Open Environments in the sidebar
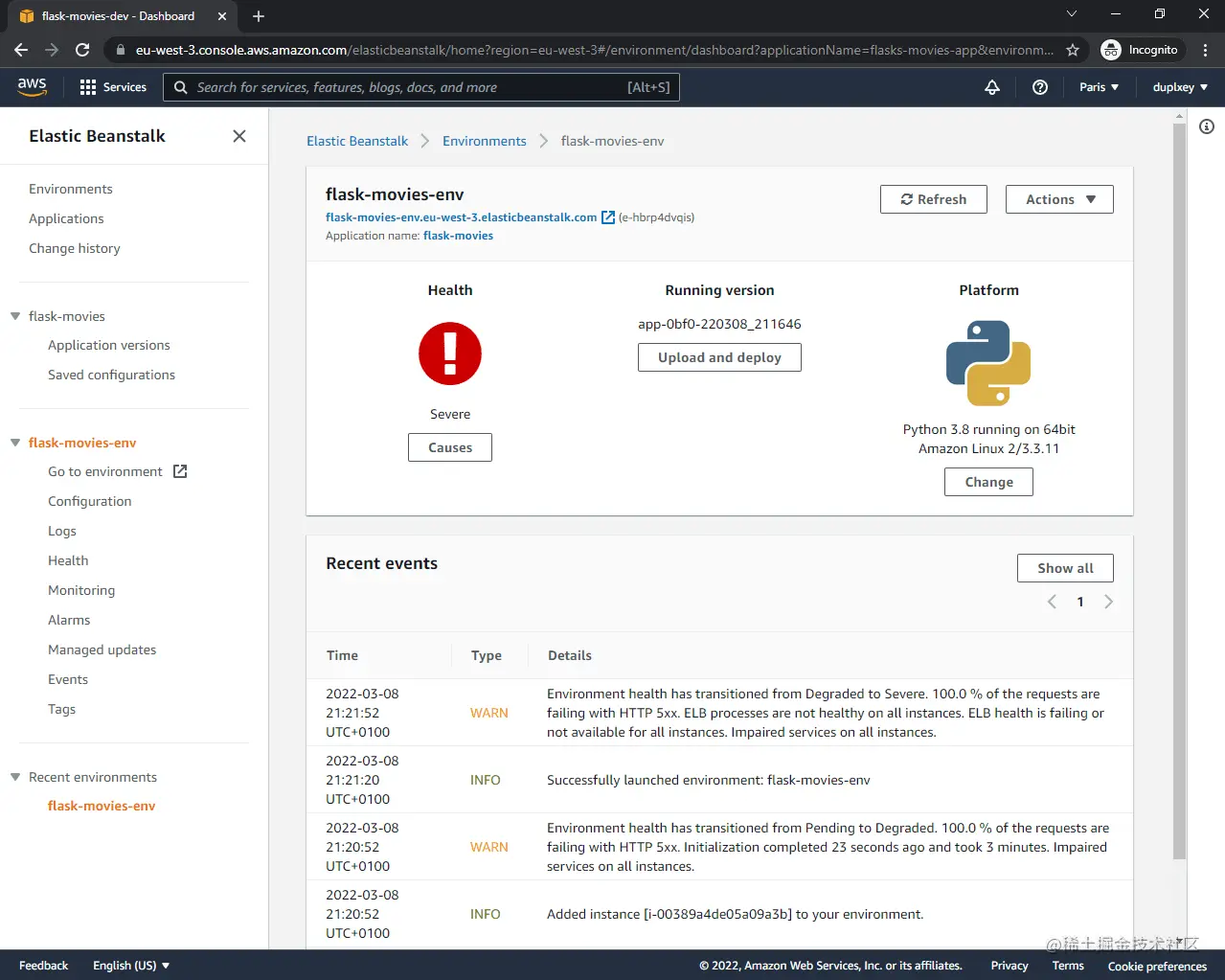 [x=71, y=189]
